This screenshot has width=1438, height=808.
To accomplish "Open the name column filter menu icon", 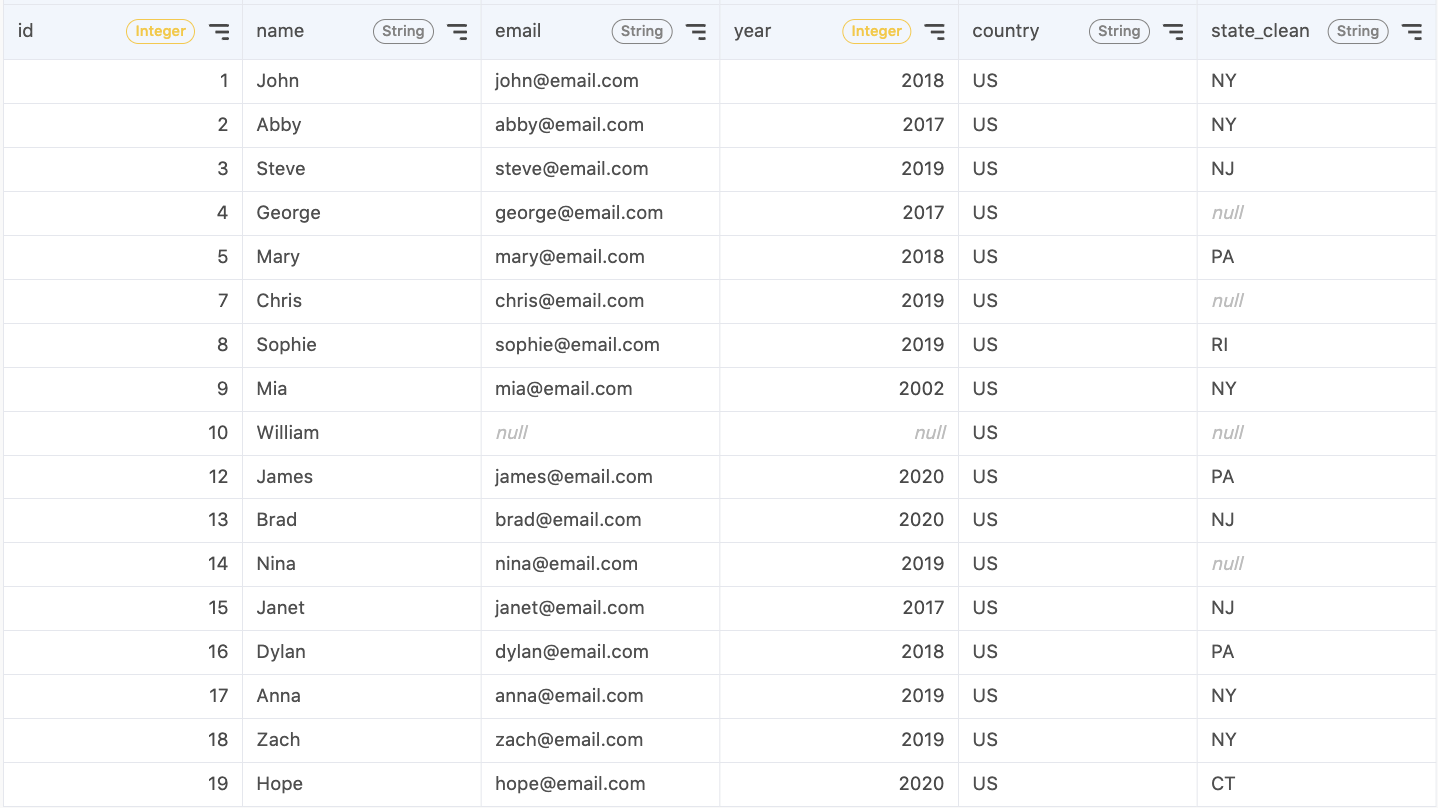I will [457, 32].
